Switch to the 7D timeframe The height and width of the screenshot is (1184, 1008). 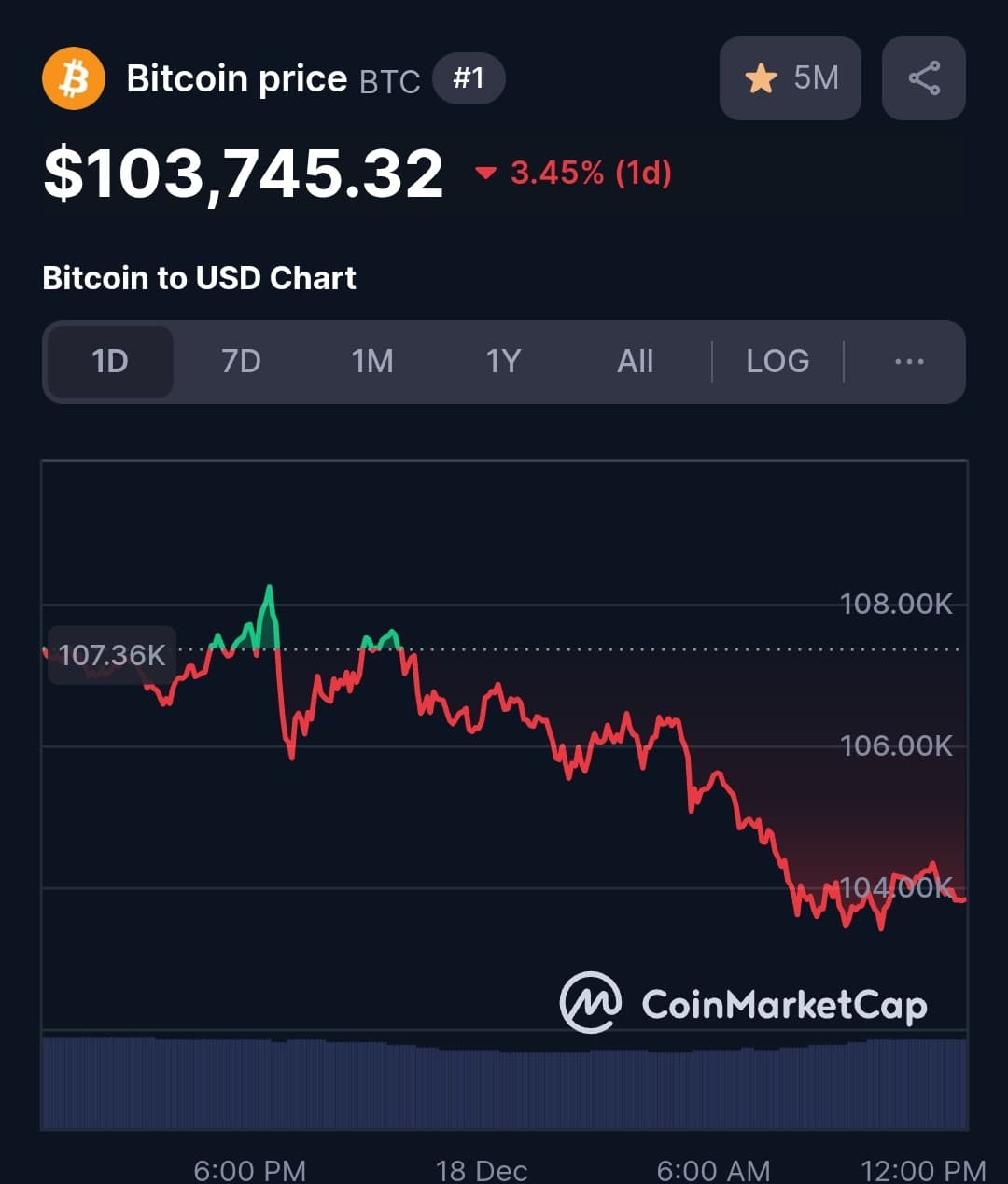tap(241, 362)
